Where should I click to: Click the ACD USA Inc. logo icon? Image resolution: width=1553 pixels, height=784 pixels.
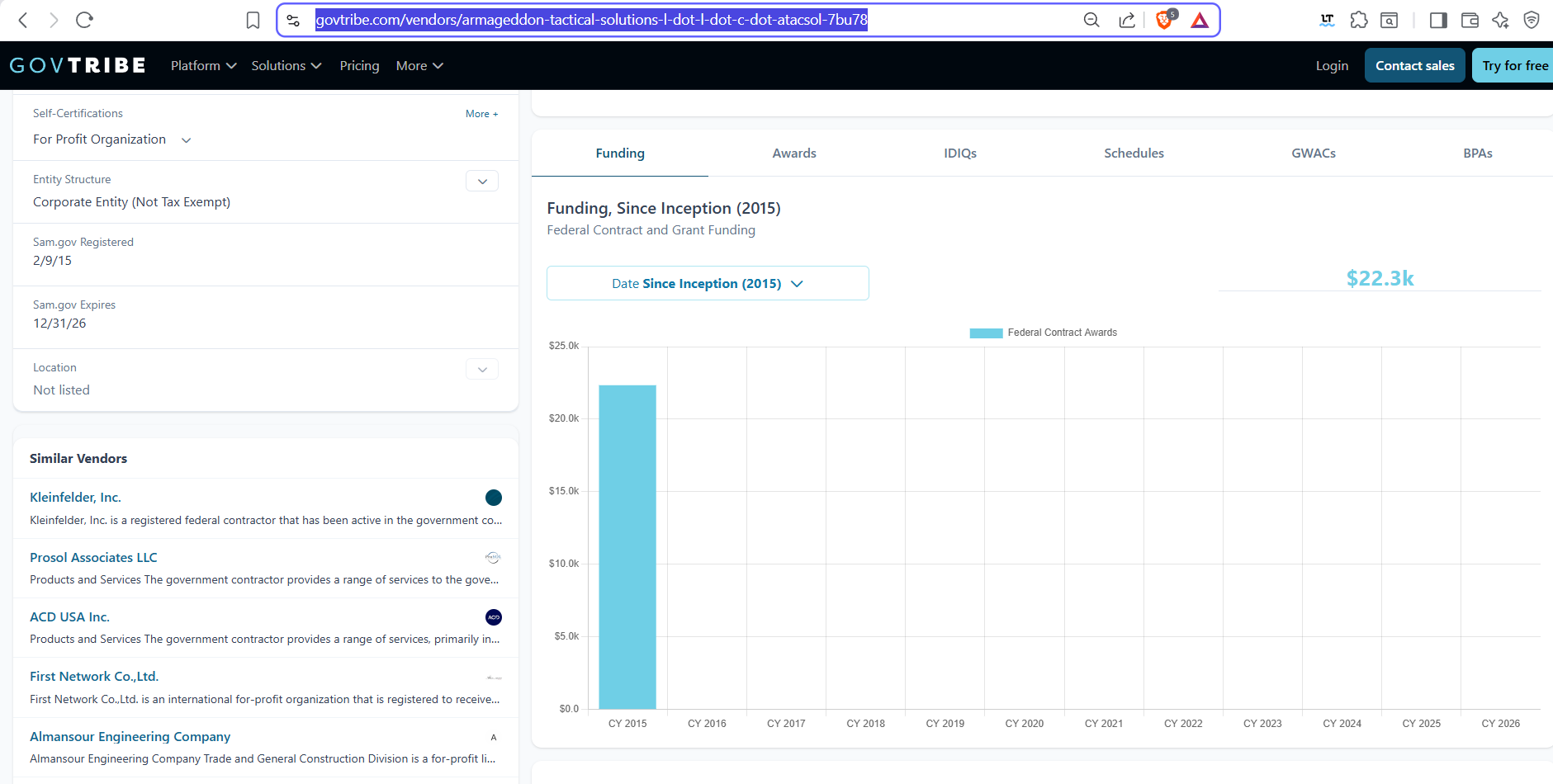(494, 617)
